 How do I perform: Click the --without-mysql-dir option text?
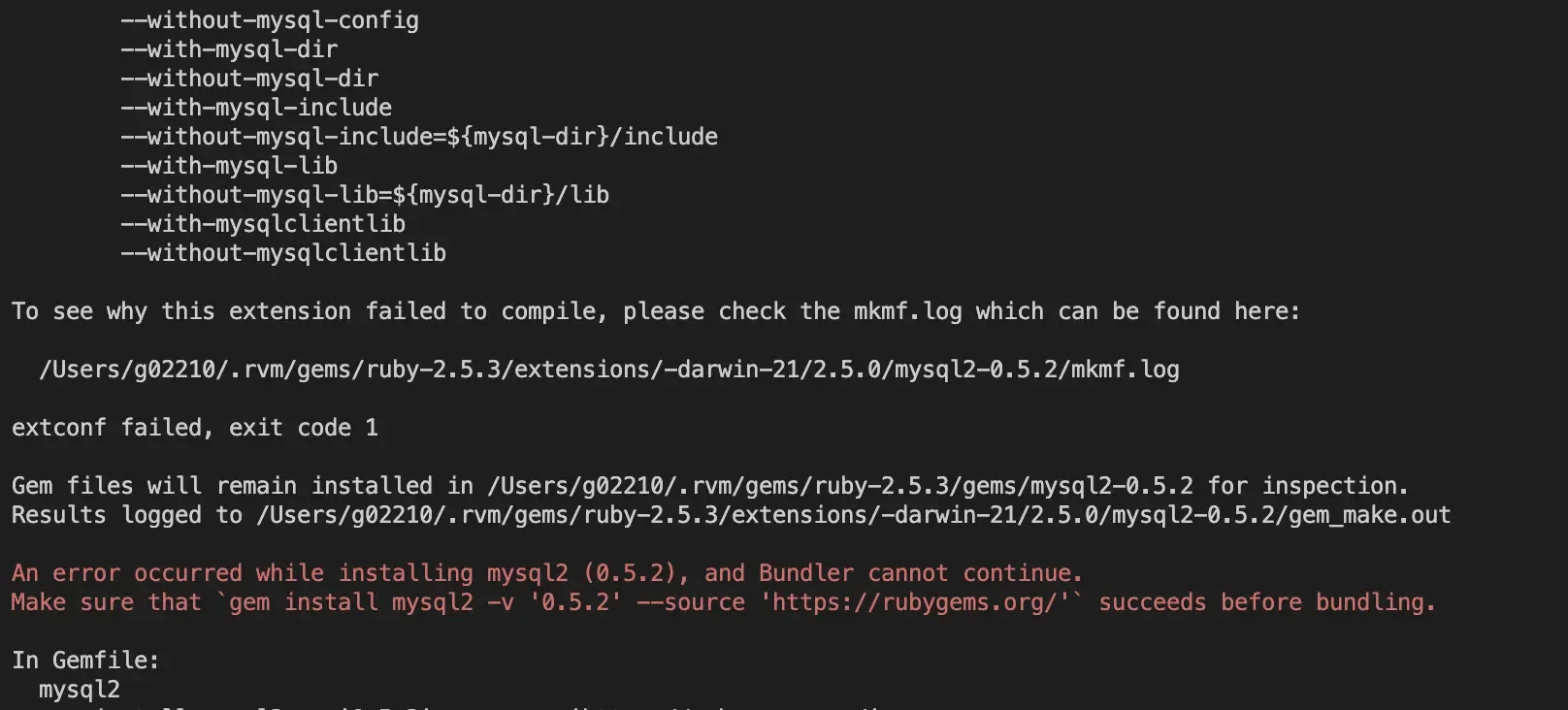tap(249, 79)
